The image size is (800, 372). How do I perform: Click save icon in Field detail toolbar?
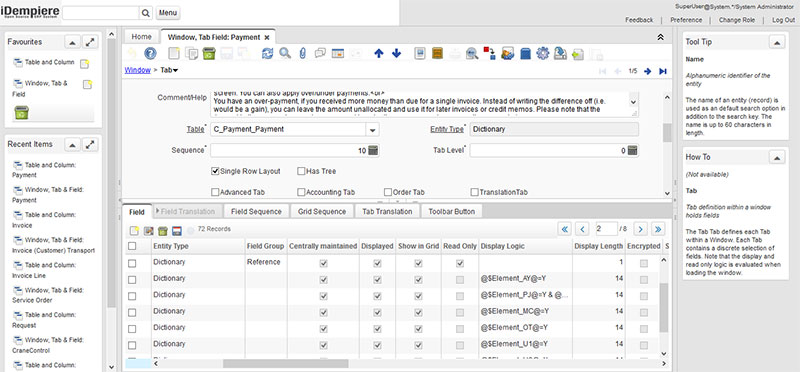177,231
